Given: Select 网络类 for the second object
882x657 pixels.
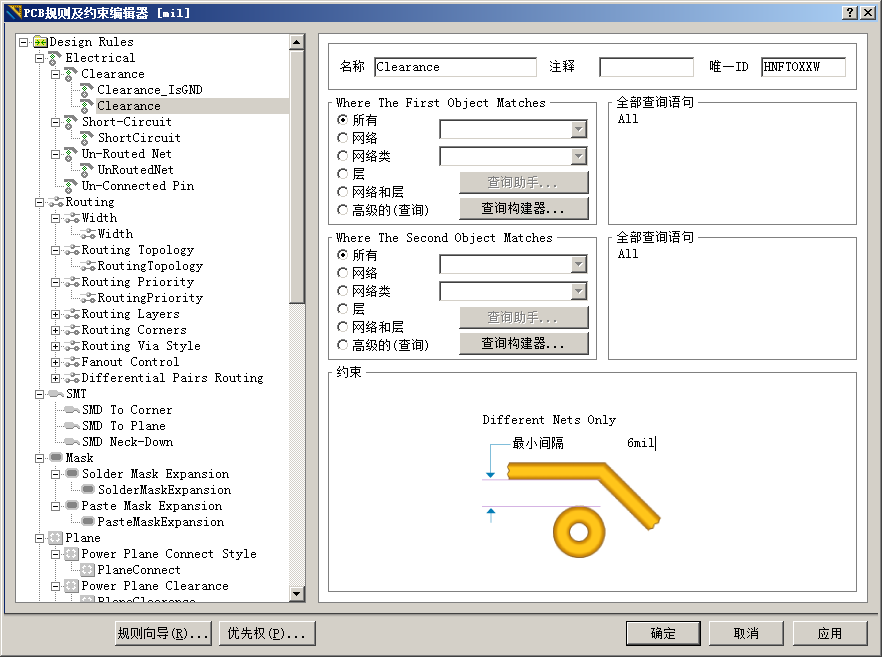Looking at the screenshot, I should pyautogui.click(x=342, y=291).
